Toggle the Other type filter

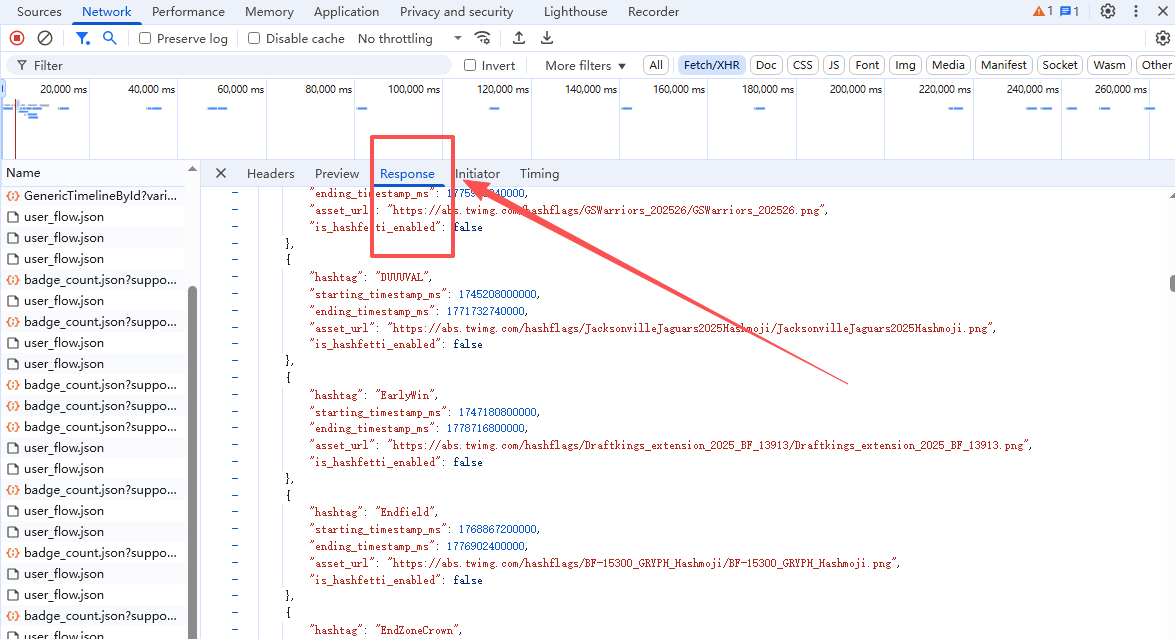click(1156, 65)
